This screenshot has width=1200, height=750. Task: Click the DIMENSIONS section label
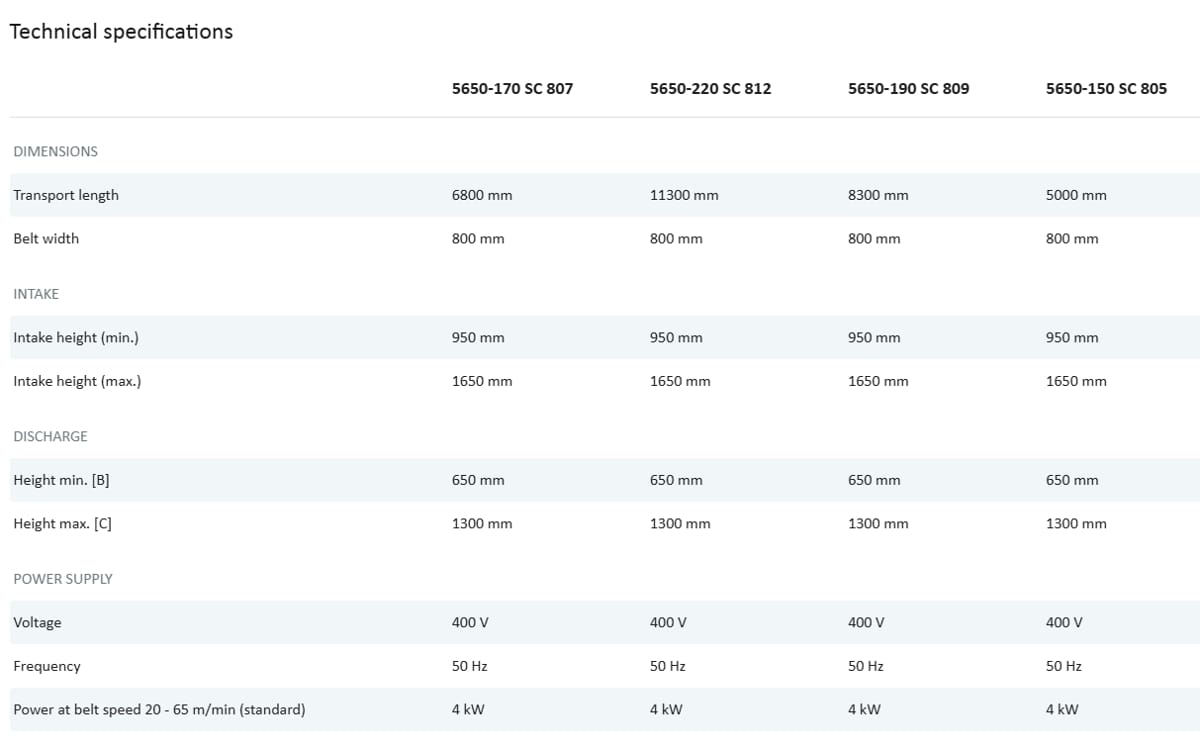pyautogui.click(x=55, y=152)
